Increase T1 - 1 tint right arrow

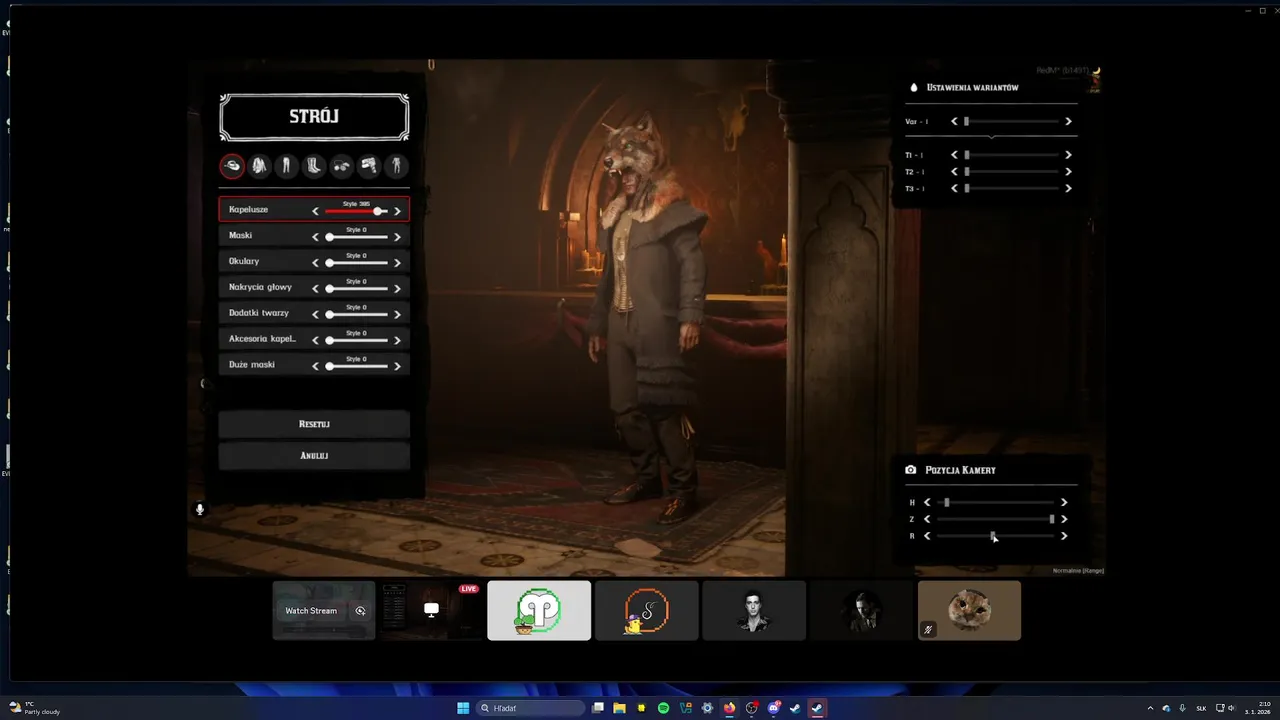1068,155
